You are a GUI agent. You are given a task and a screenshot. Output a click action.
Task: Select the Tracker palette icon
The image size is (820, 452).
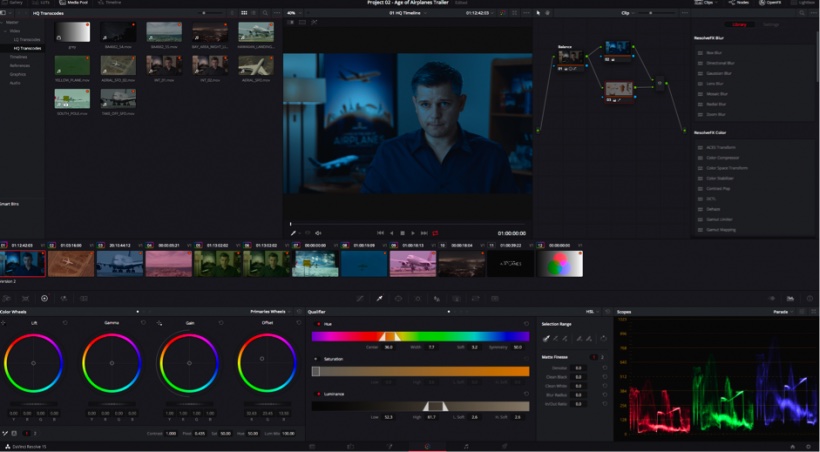click(418, 299)
